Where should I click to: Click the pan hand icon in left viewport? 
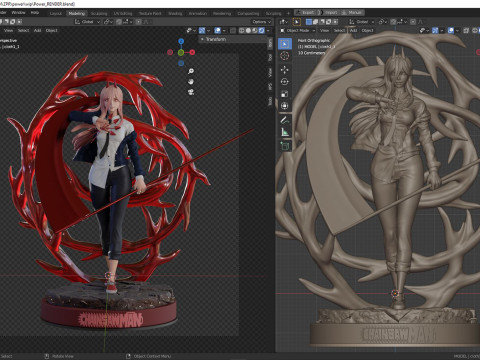(x=191, y=82)
